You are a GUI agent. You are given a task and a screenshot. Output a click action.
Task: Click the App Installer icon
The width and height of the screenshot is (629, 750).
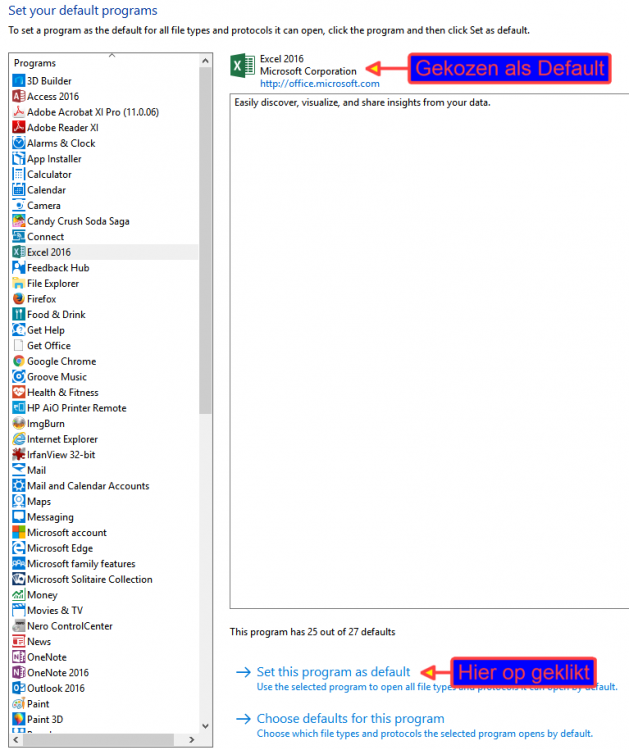19,158
